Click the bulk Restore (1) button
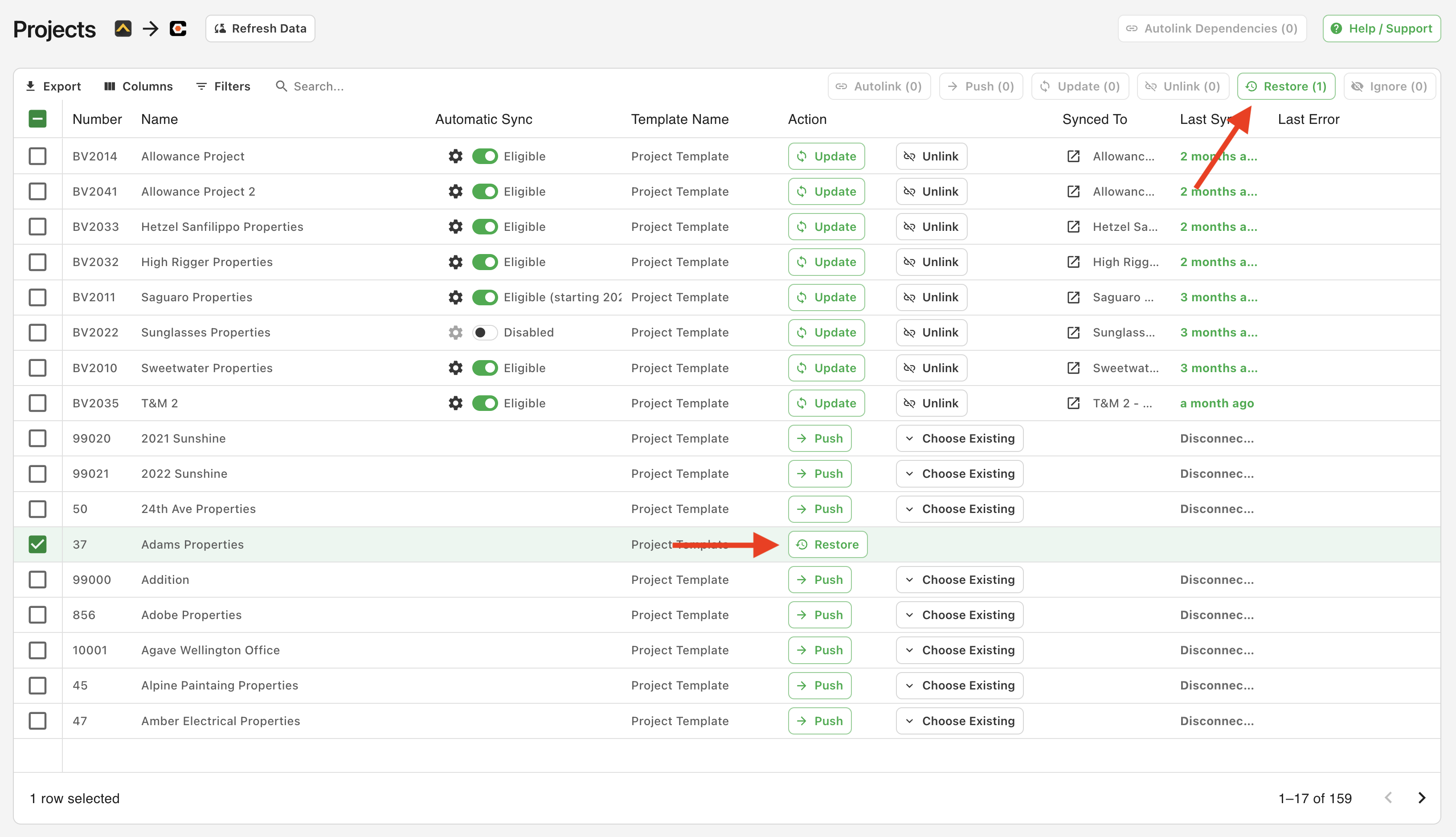Image resolution: width=1456 pixels, height=837 pixels. click(x=1286, y=86)
